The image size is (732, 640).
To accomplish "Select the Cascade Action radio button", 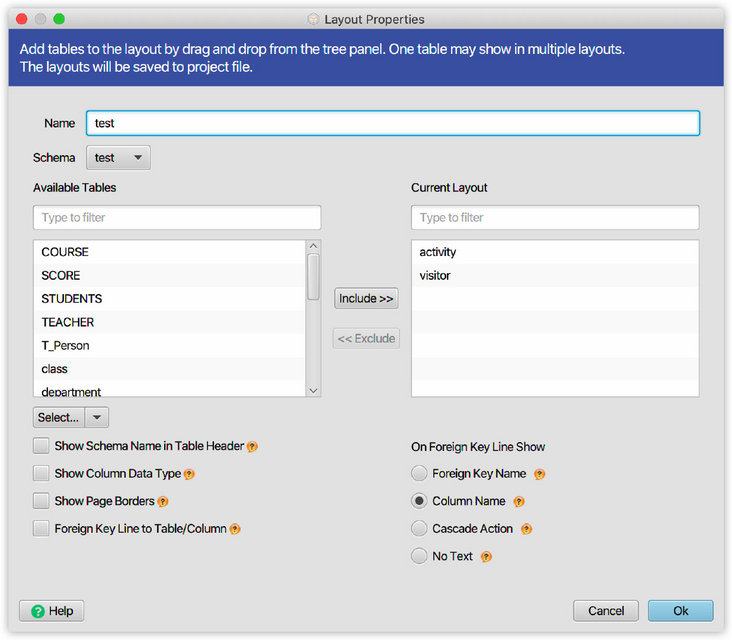I will tap(419, 529).
